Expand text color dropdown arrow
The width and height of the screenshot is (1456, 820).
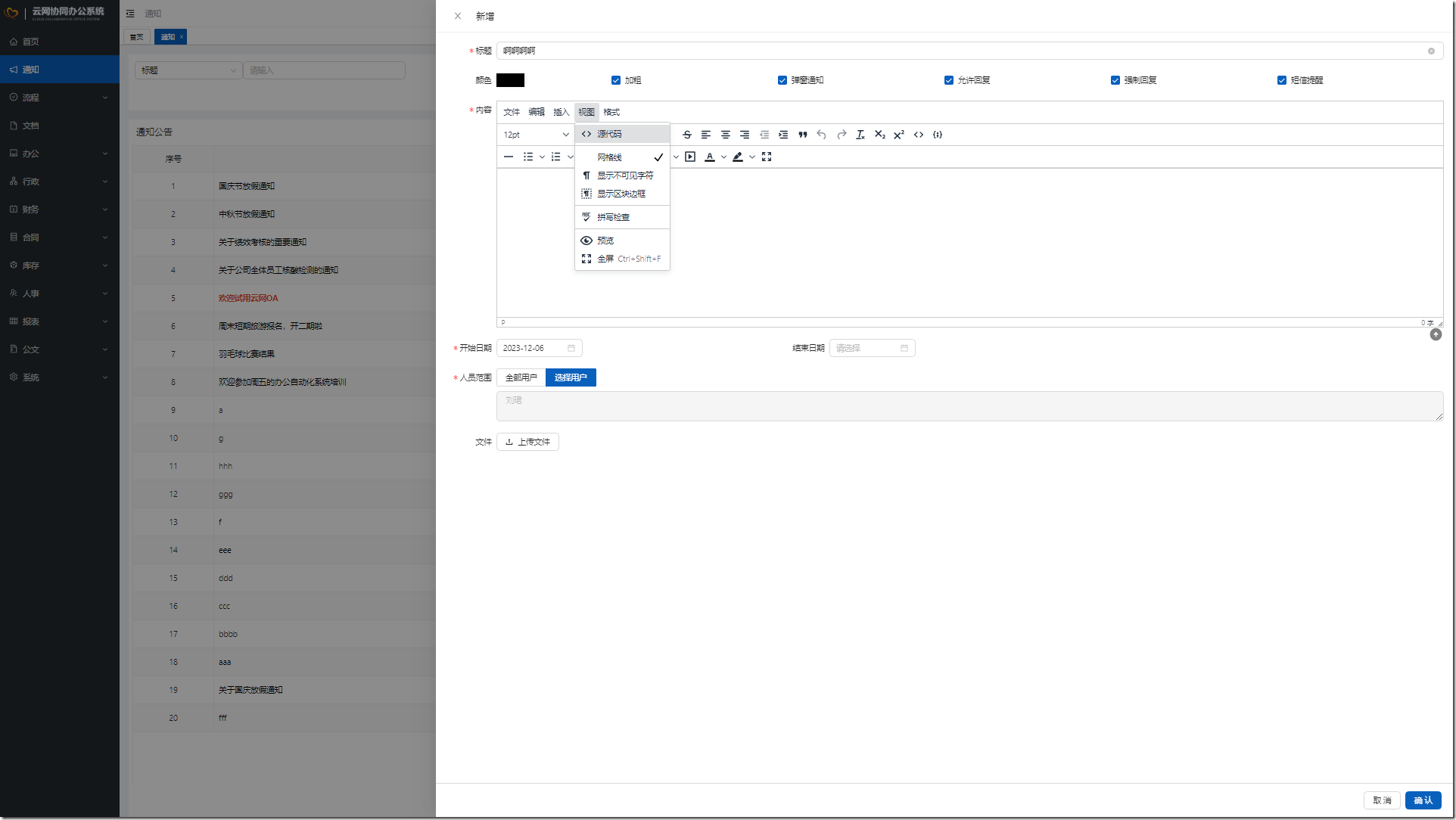click(723, 157)
